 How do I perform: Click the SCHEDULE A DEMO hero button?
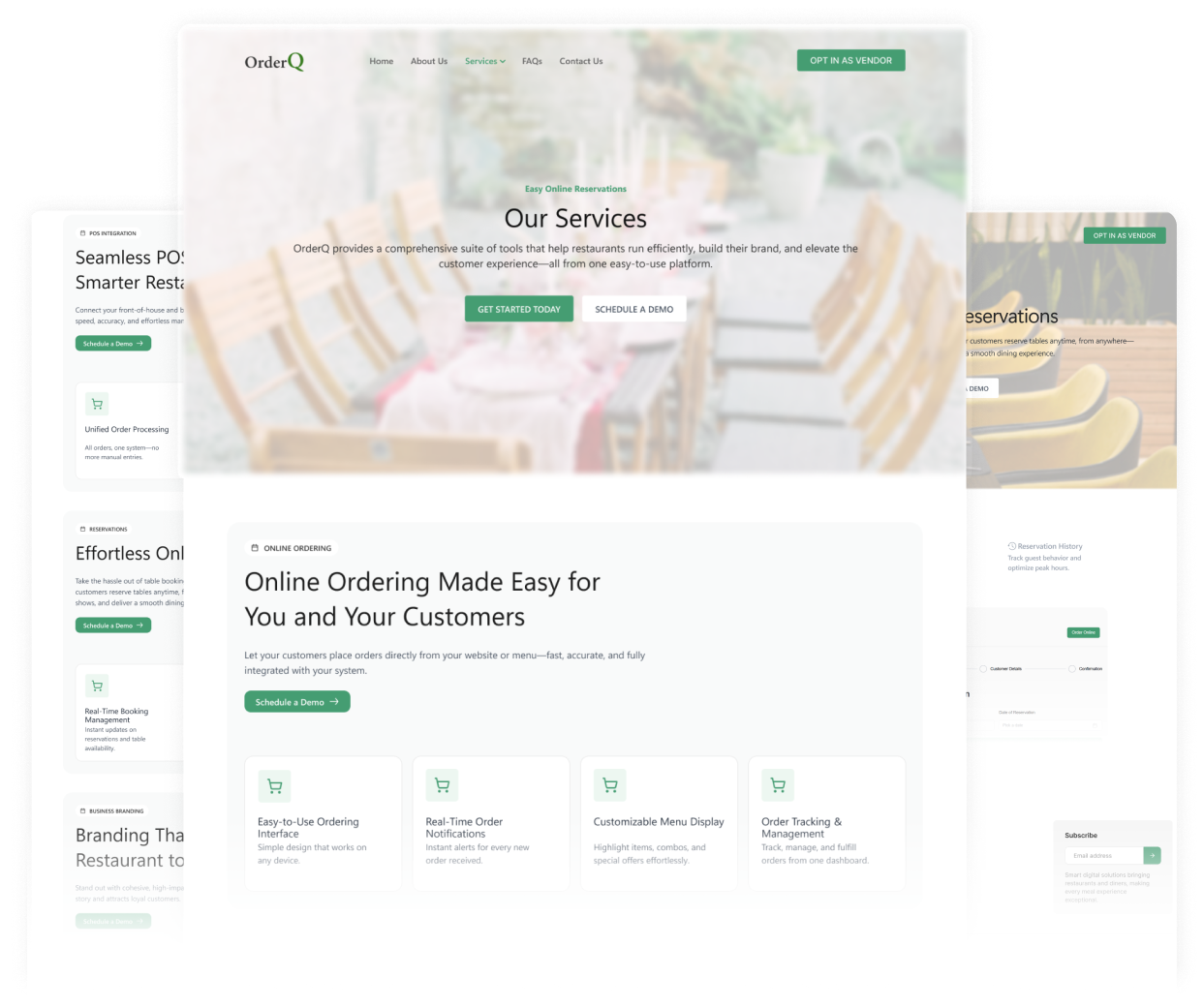tap(633, 308)
